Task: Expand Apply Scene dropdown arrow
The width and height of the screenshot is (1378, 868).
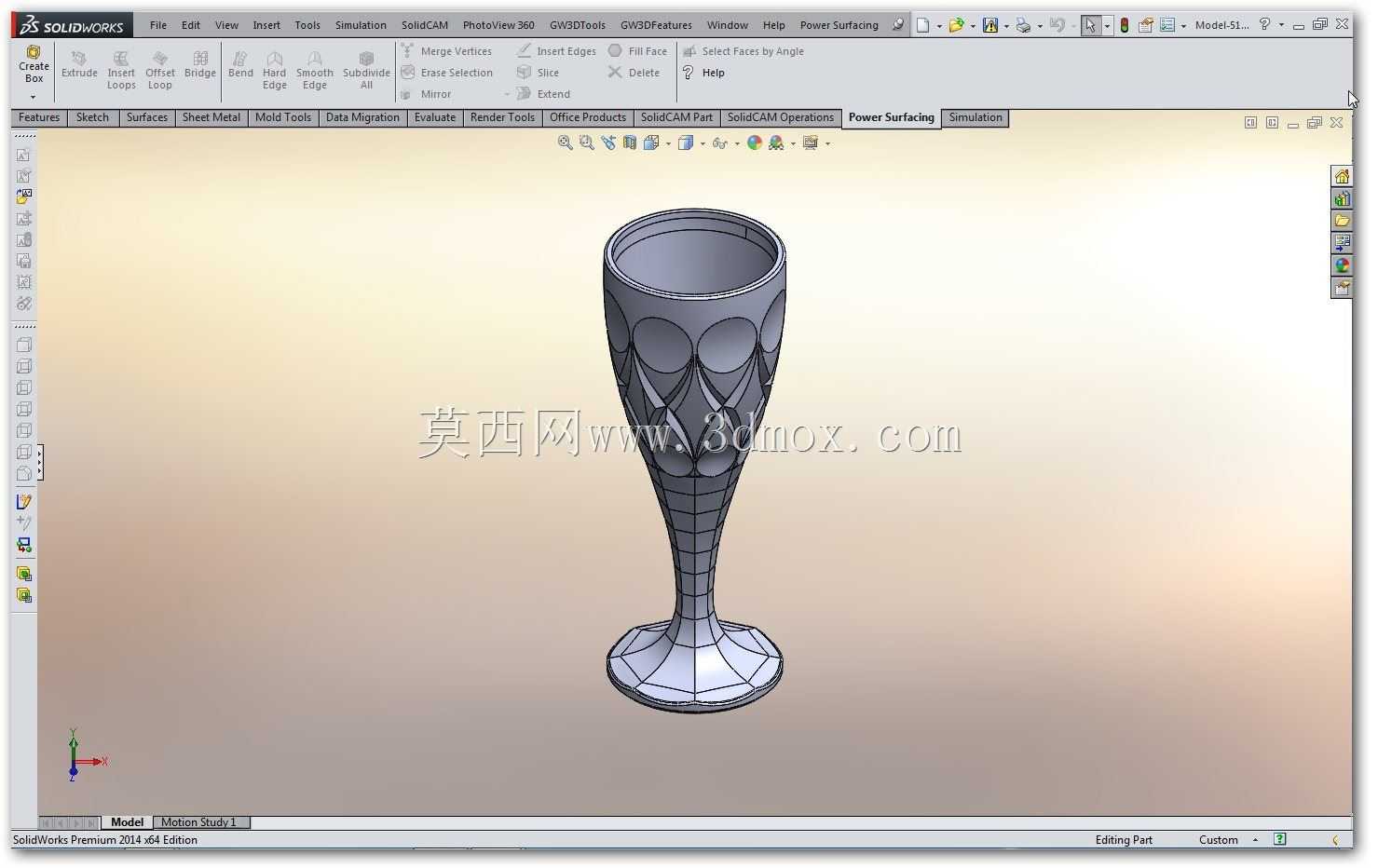Action: pyautogui.click(x=793, y=143)
